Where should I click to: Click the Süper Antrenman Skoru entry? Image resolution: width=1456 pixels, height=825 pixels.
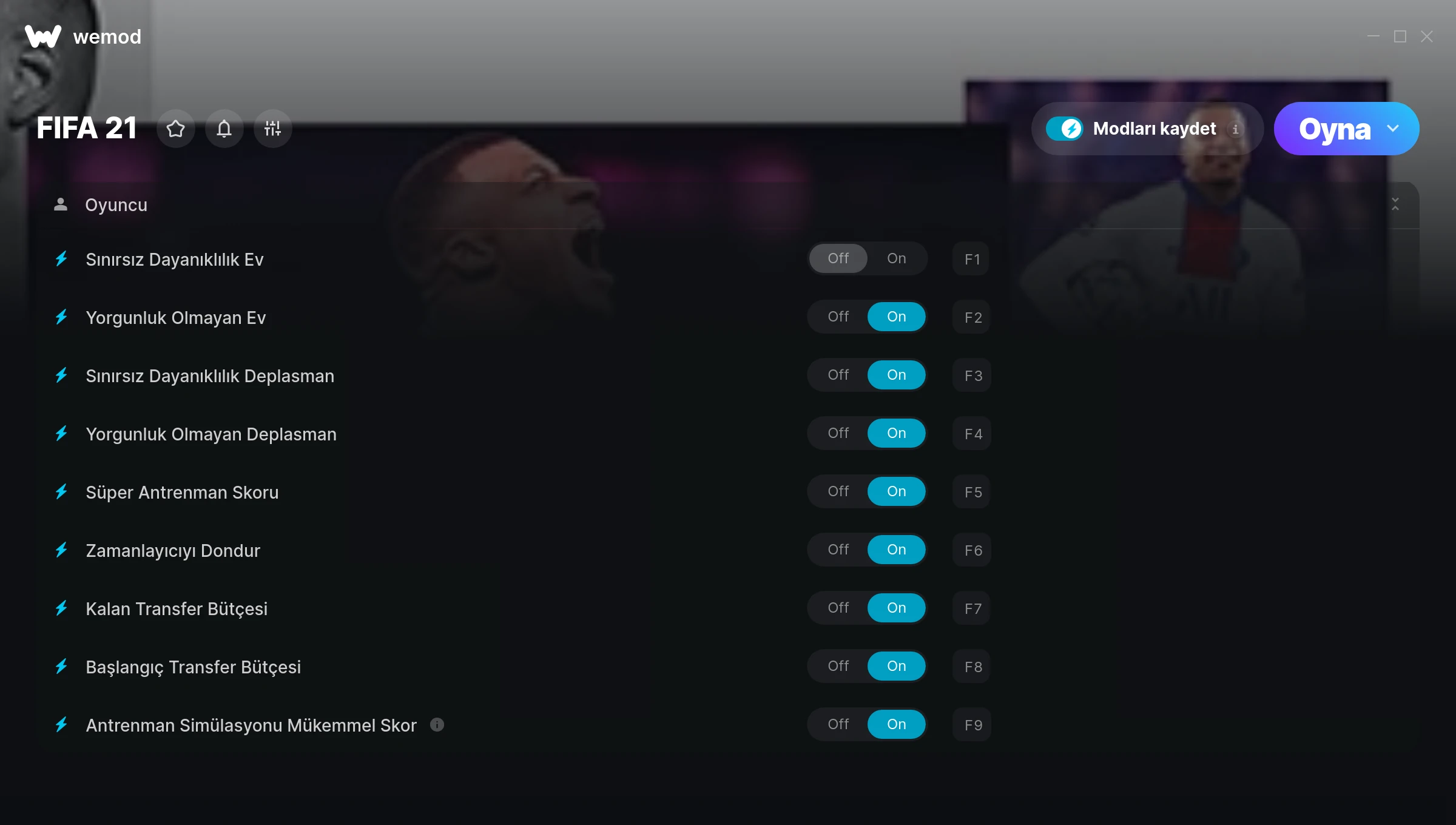(x=182, y=492)
